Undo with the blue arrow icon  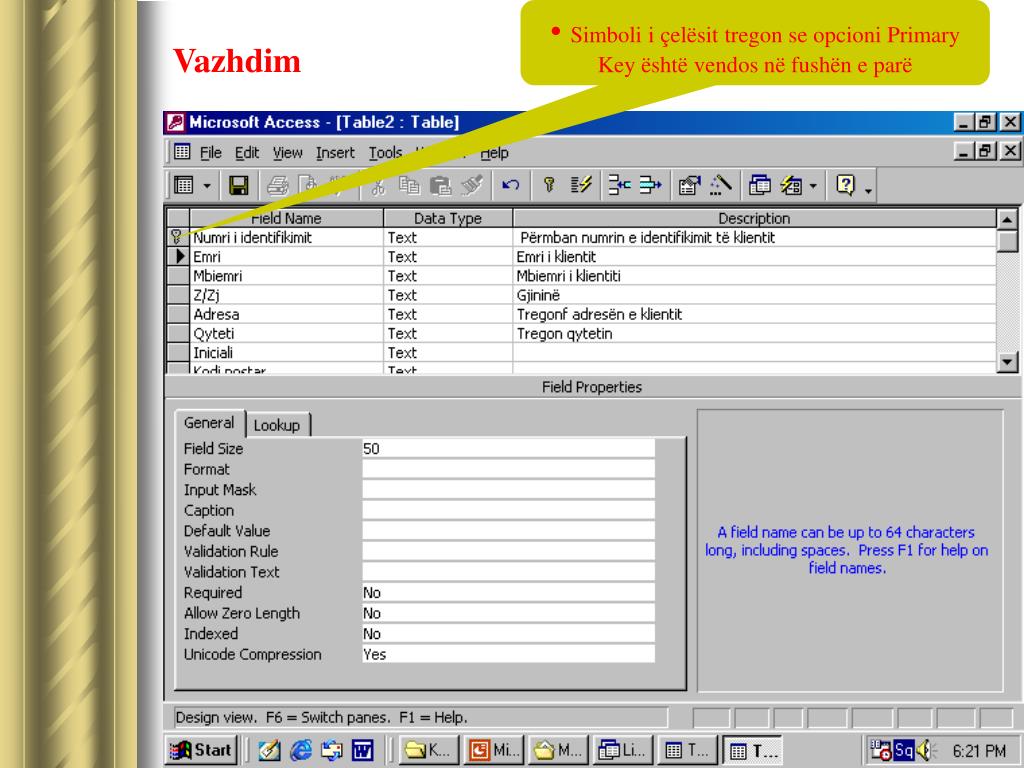coord(511,186)
